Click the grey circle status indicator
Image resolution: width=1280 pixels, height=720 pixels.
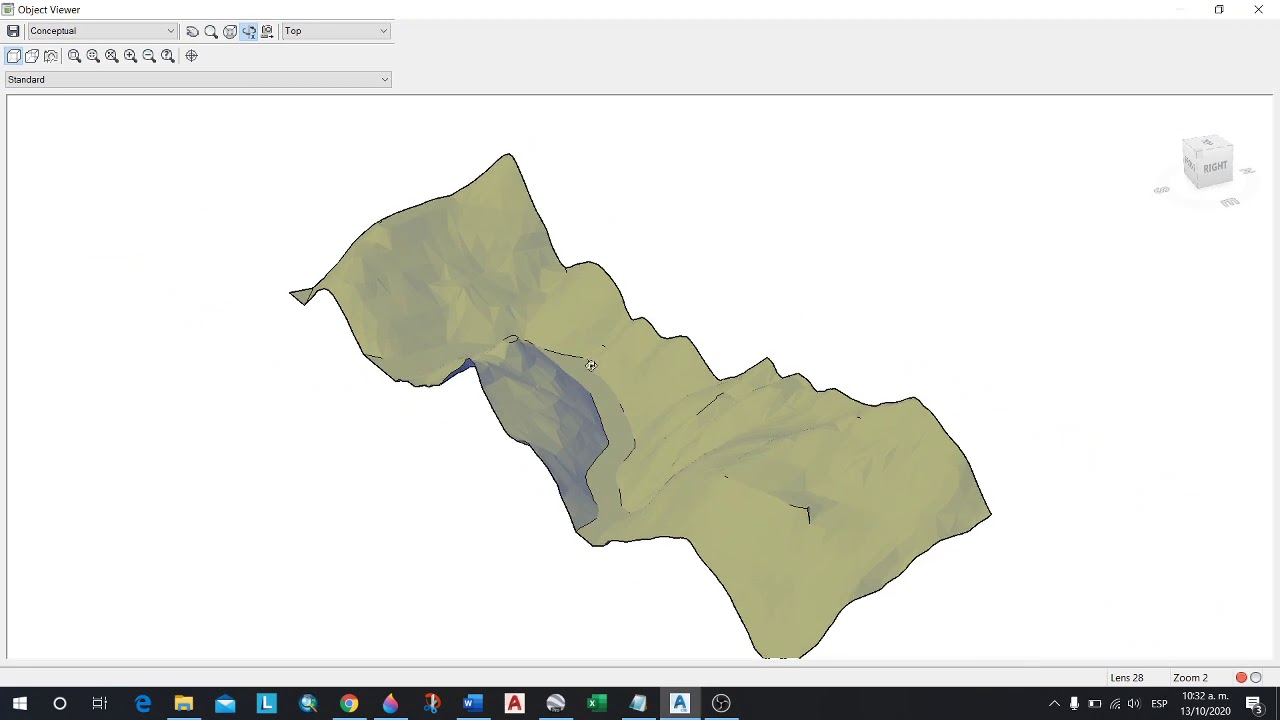(x=1256, y=678)
